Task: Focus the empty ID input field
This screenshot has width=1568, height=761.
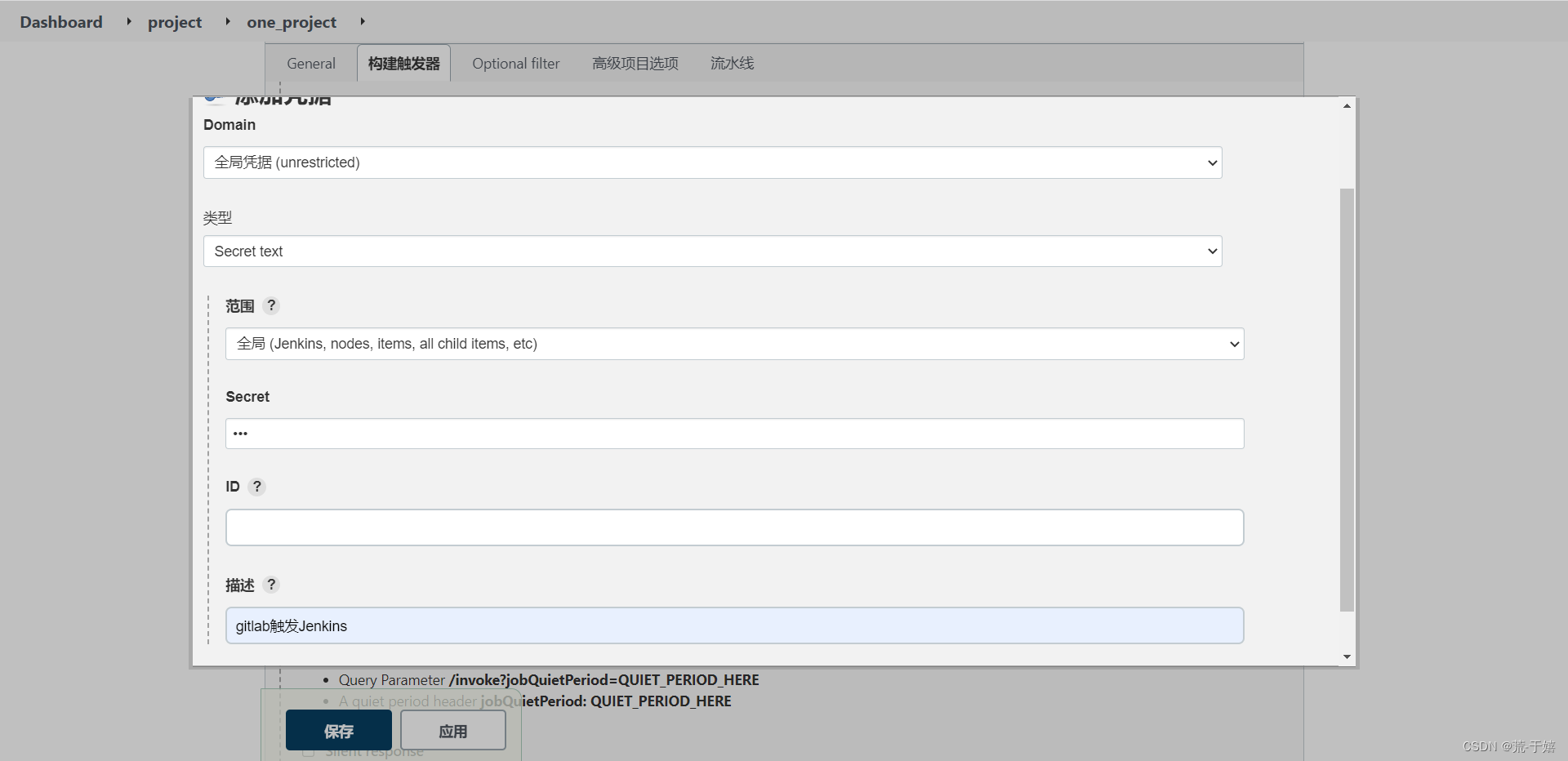Action: 734,527
